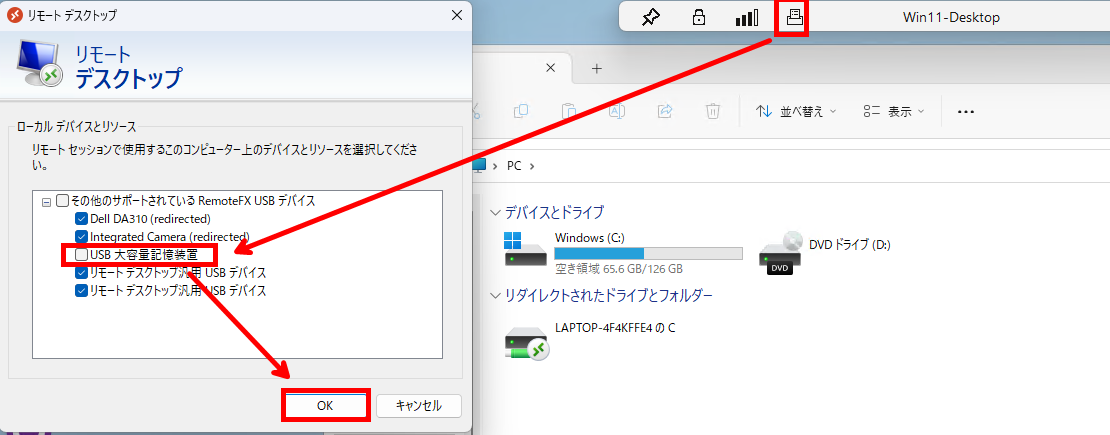
Task: Click the chevron after PC in breadcrumb
Action: [x=532, y=166]
